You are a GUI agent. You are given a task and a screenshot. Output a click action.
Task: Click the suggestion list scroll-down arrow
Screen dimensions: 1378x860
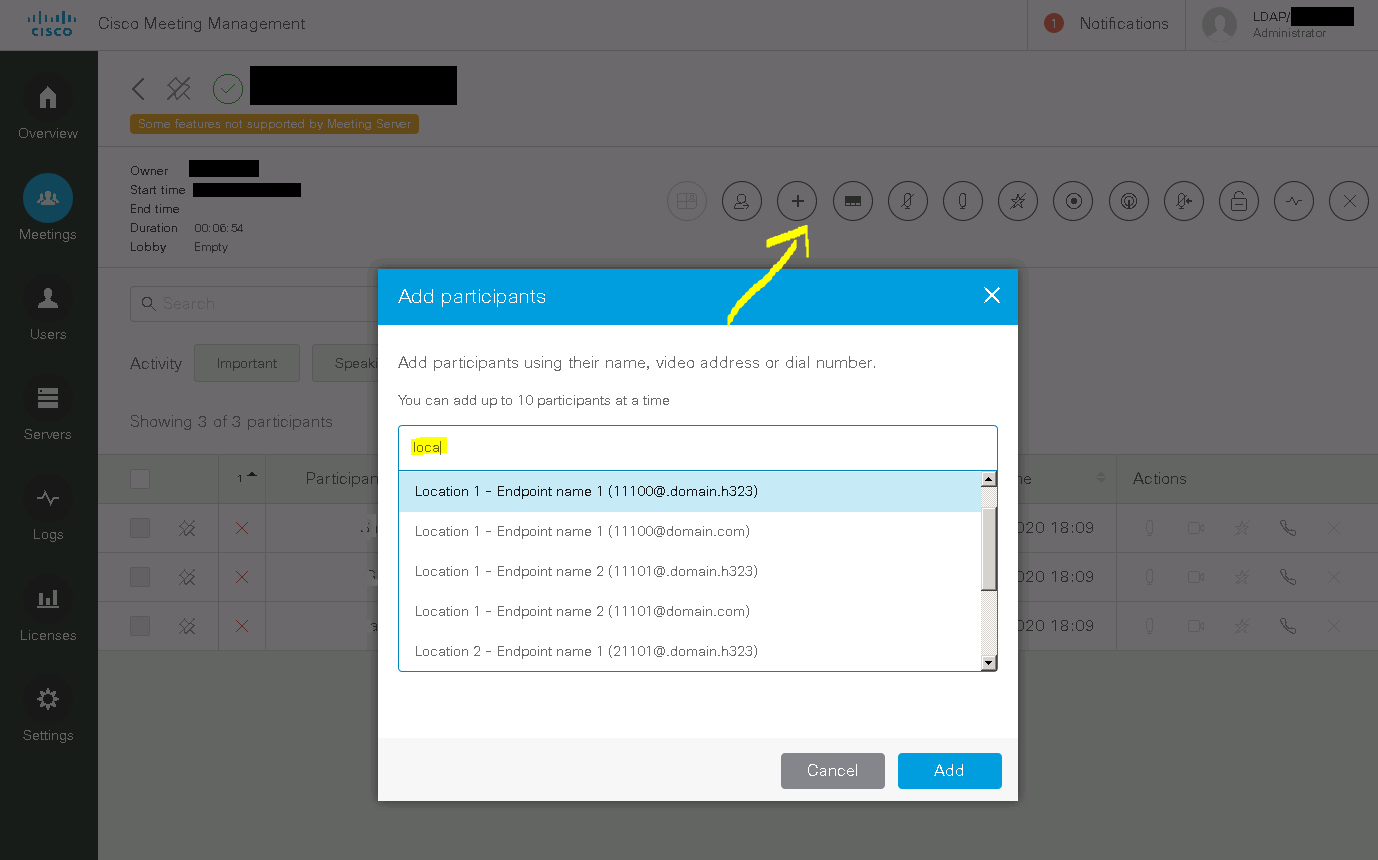pyautogui.click(x=989, y=662)
